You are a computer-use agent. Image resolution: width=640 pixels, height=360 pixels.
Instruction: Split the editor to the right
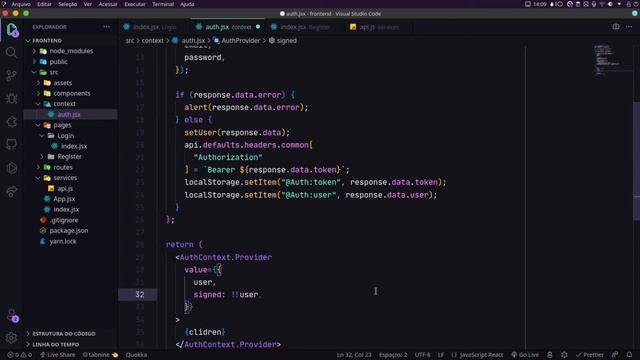(x=616, y=27)
